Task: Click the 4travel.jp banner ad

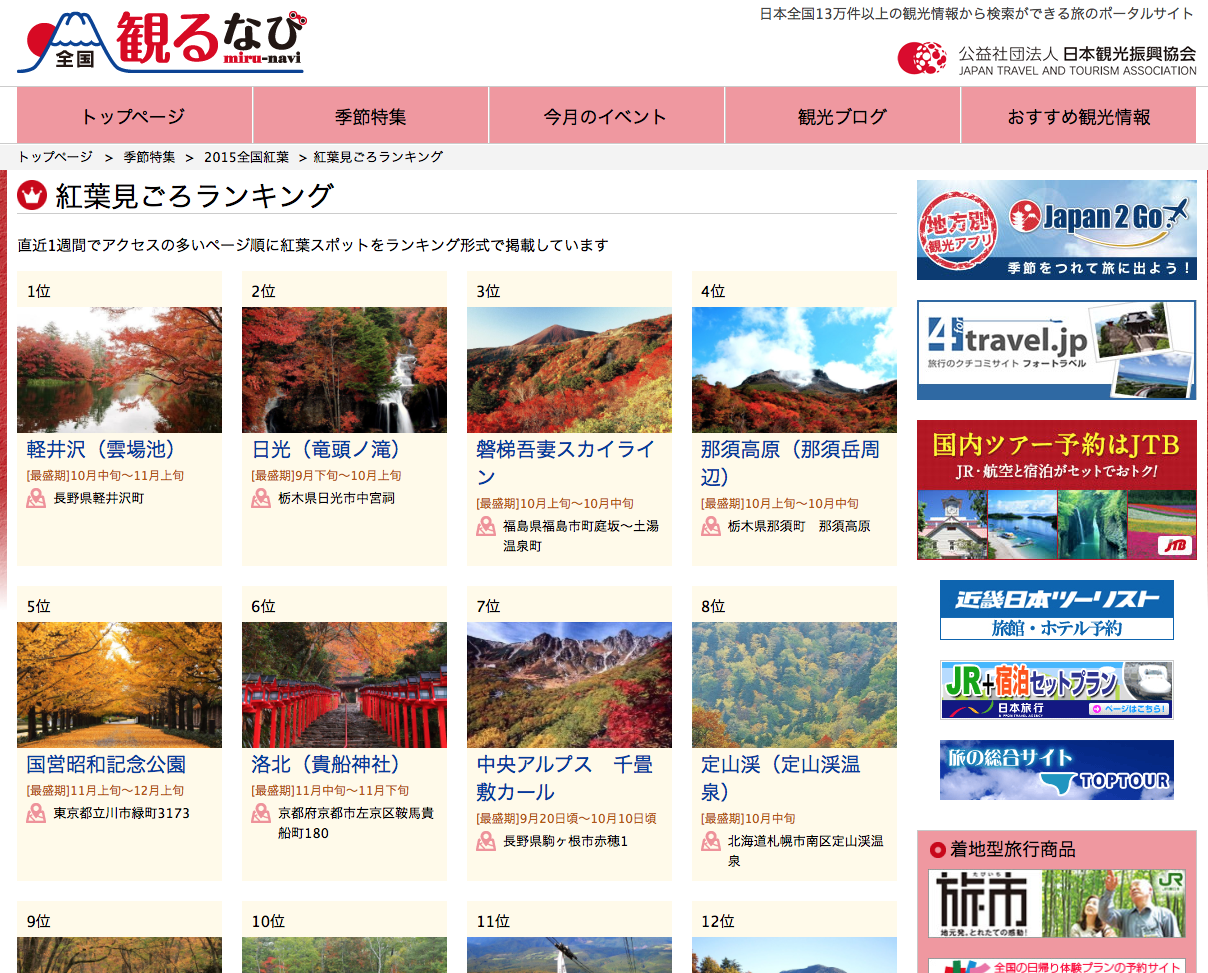Action: coord(1056,349)
